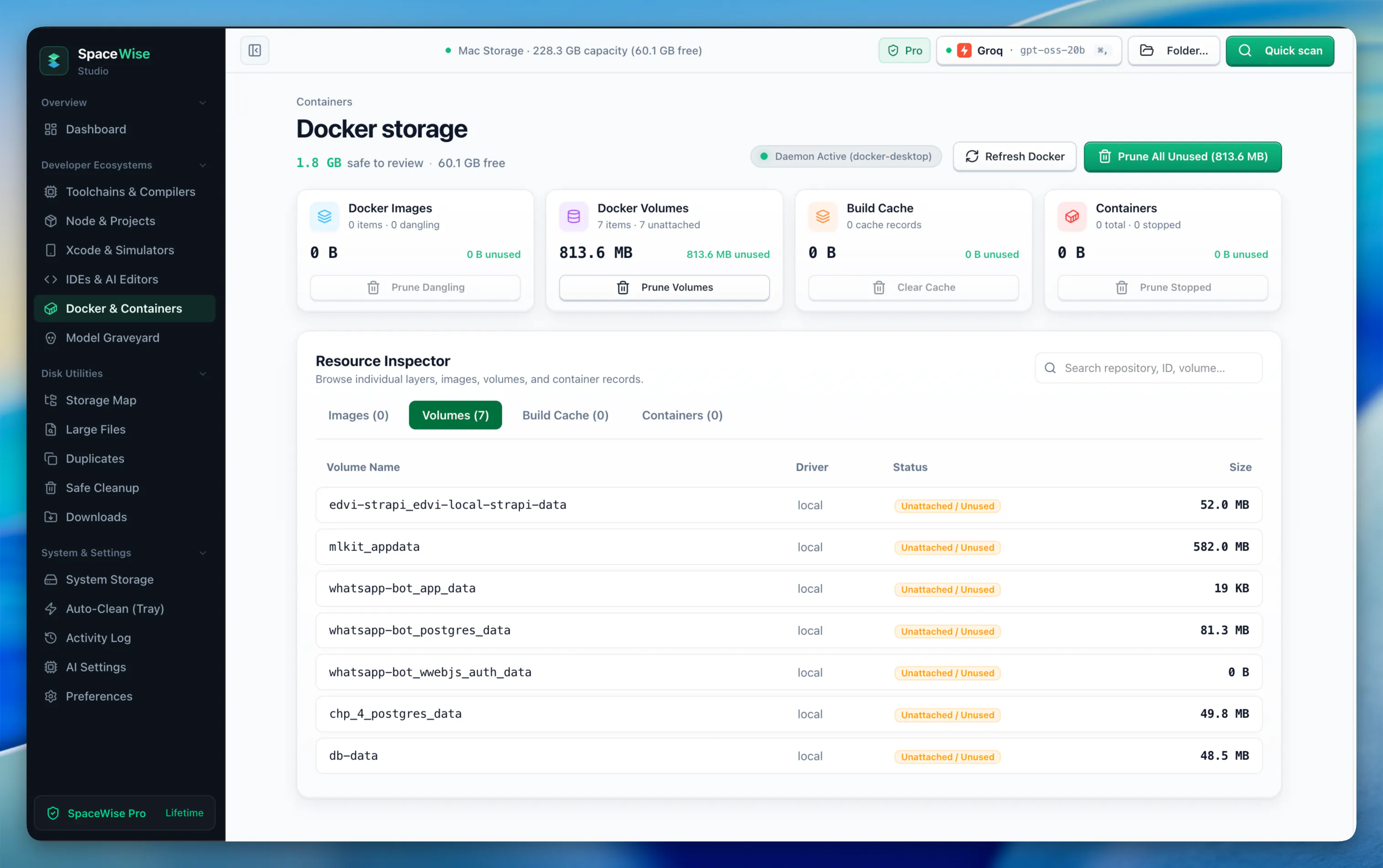The width and height of the screenshot is (1383, 868).
Task: Open Xcode & Simulators page
Action: (125, 250)
